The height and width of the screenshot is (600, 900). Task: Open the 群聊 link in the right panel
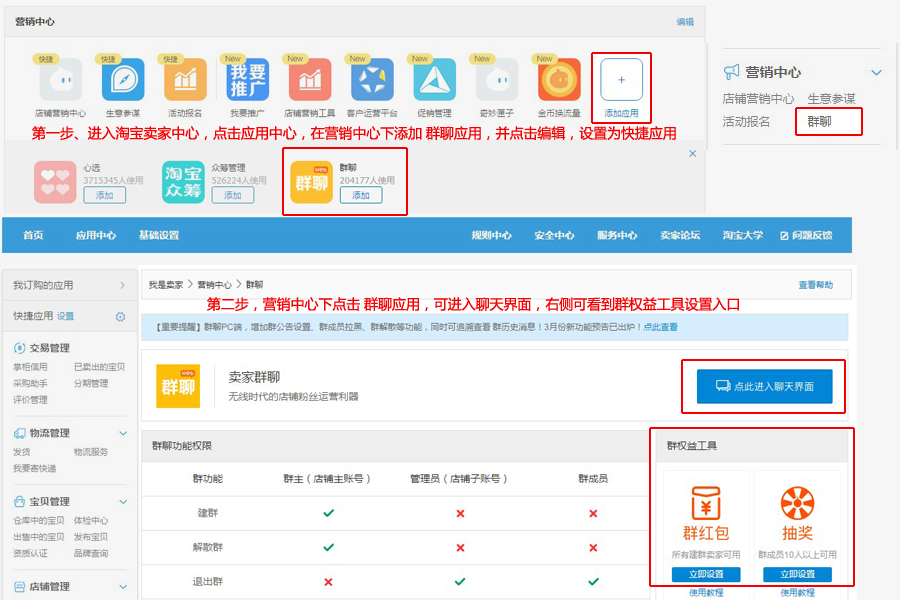[819, 121]
